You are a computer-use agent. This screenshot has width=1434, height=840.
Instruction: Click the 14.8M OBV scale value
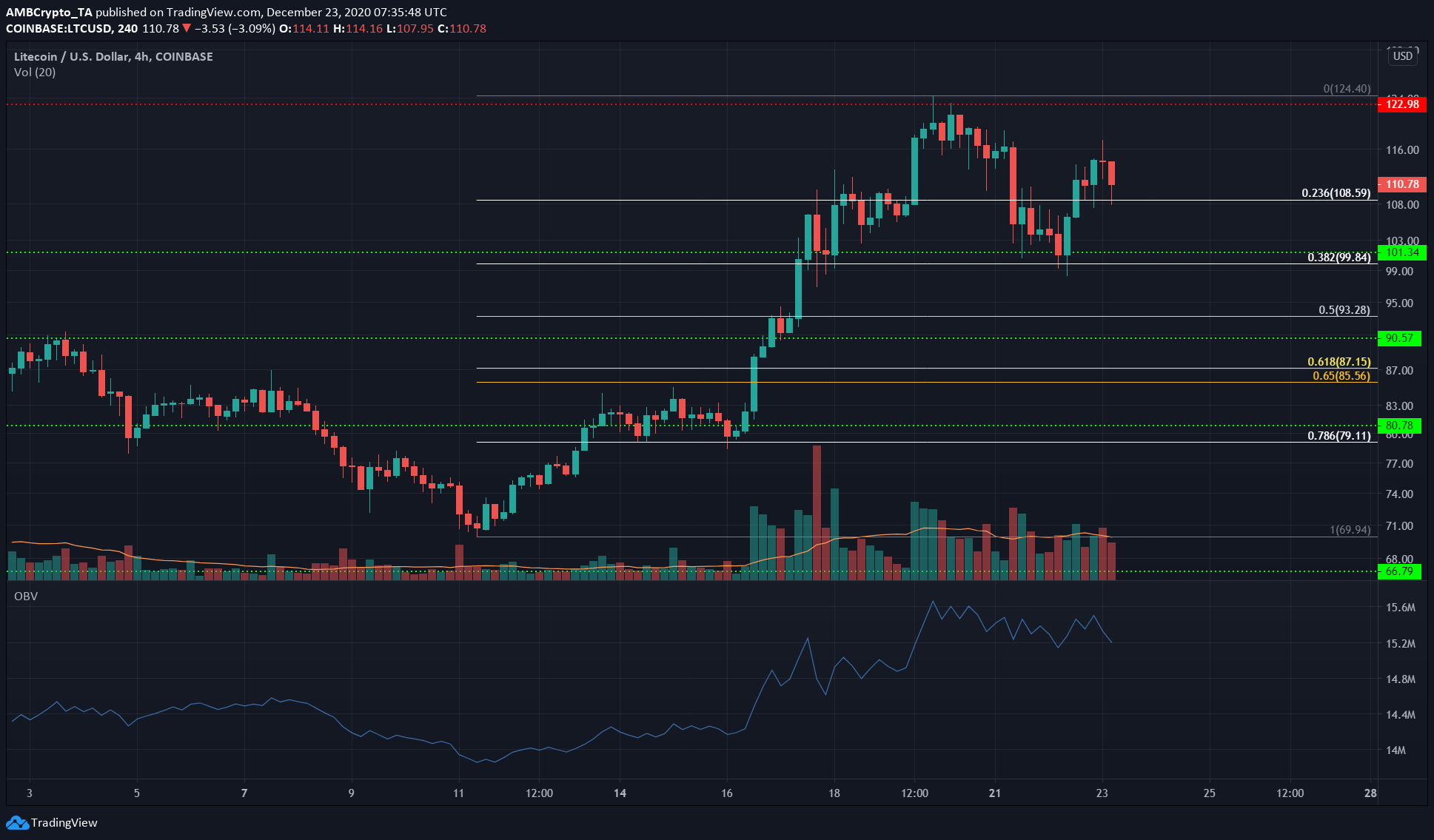coord(1401,679)
